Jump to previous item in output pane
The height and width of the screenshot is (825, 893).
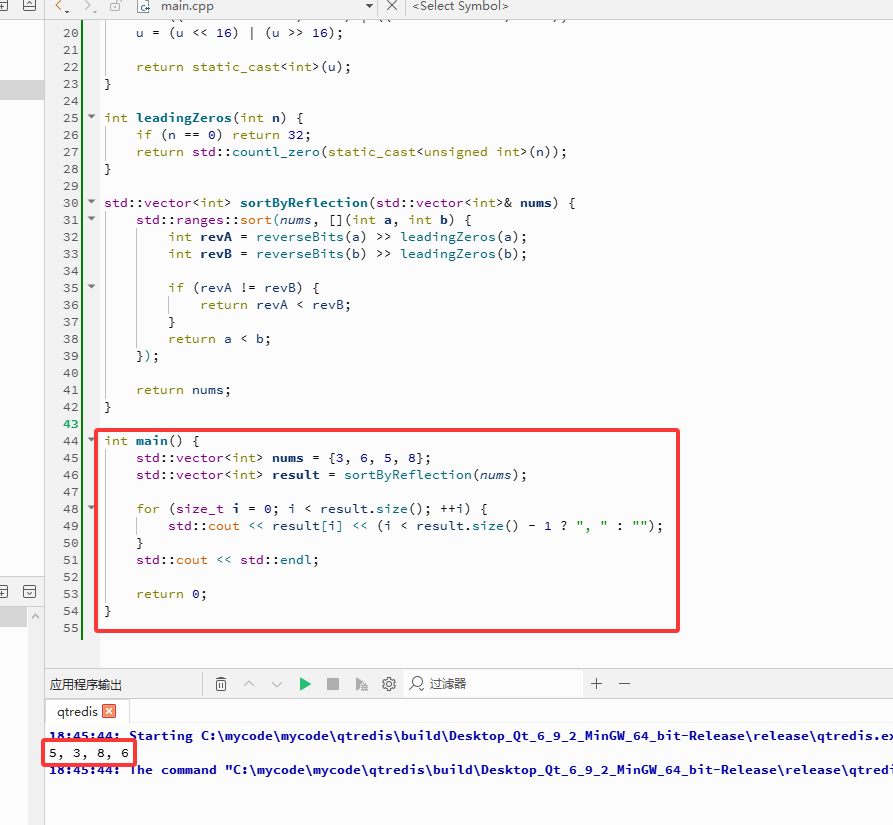(249, 684)
